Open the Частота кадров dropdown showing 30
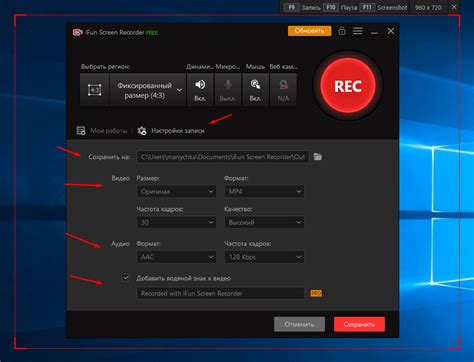The height and width of the screenshot is (362, 474). [176, 222]
